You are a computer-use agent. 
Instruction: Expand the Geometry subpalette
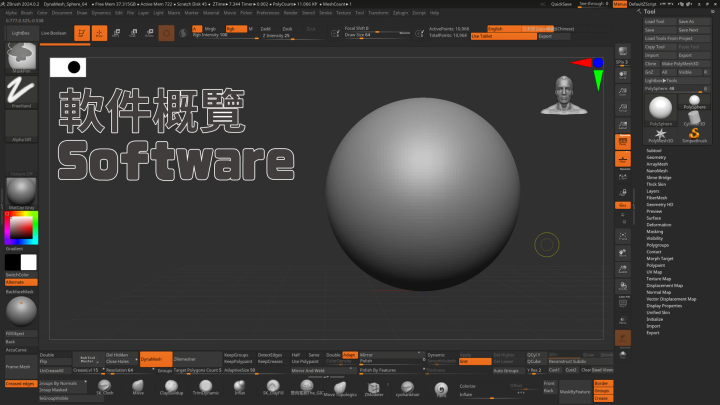click(x=656, y=157)
